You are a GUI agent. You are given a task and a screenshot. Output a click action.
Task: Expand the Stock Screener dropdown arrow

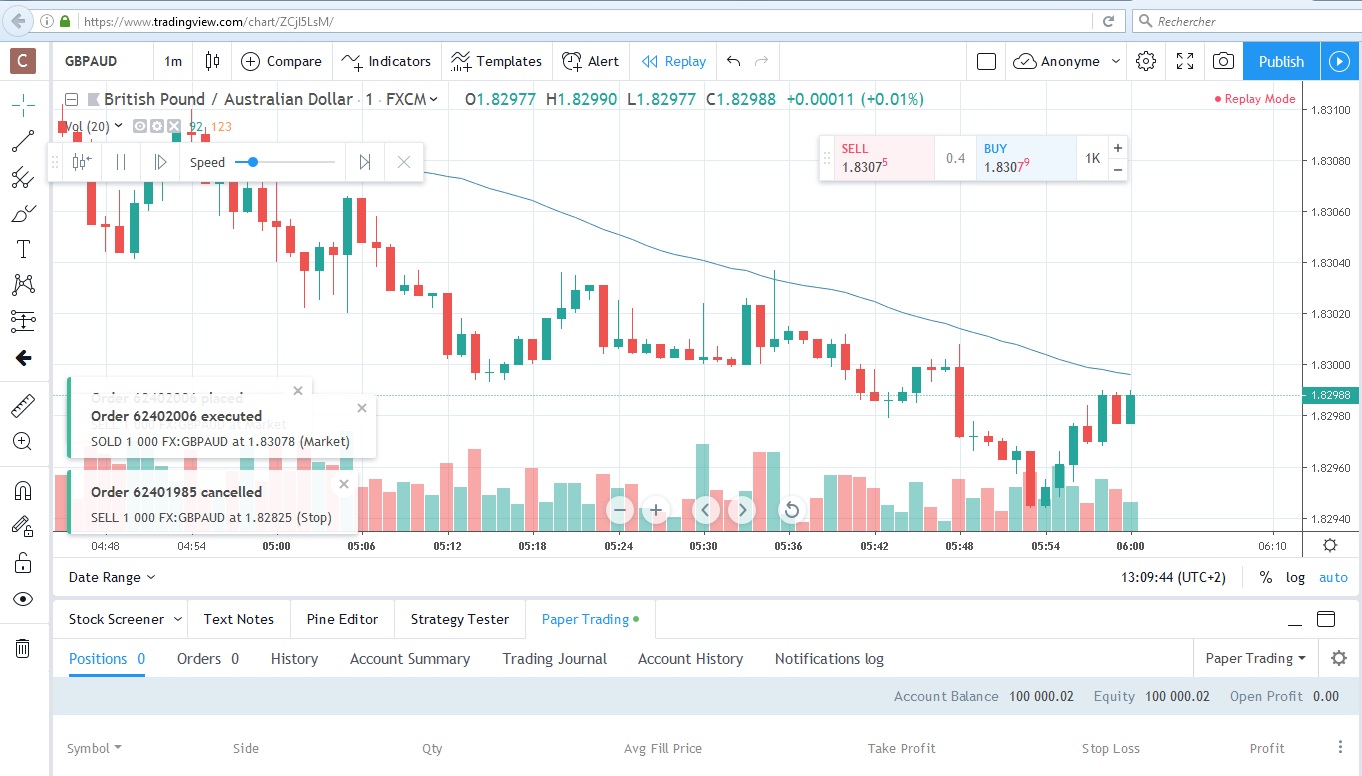coord(178,619)
